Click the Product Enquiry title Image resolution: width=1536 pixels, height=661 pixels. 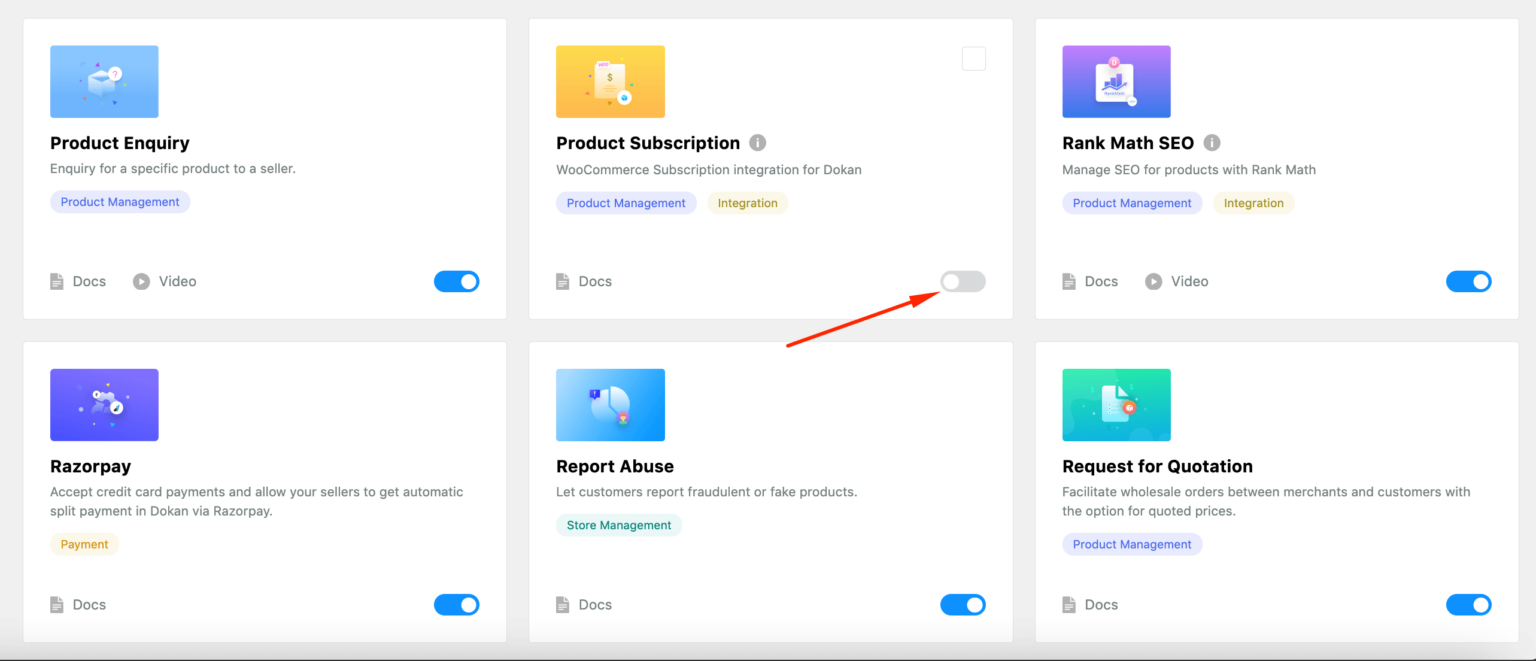(x=120, y=143)
